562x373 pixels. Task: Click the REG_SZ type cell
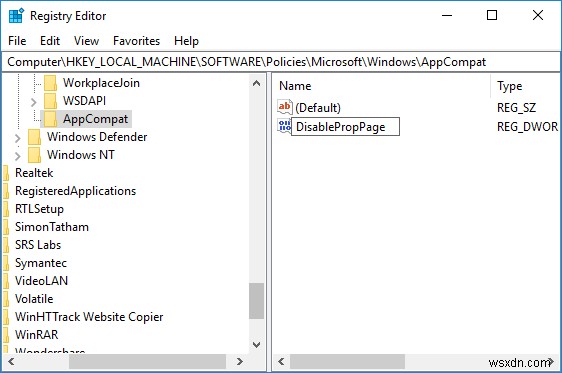coord(516,108)
